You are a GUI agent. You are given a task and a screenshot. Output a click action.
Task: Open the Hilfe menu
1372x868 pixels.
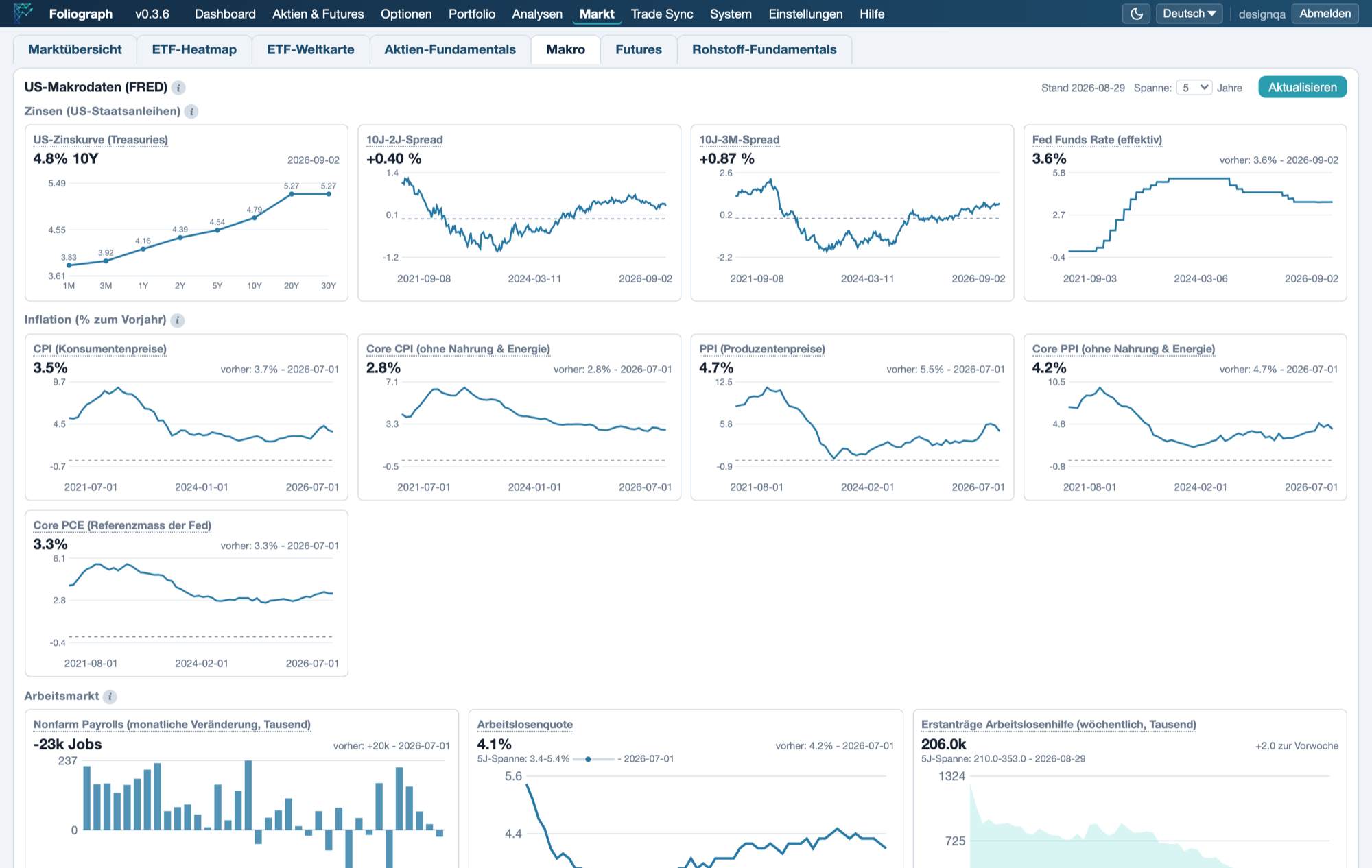click(x=872, y=14)
